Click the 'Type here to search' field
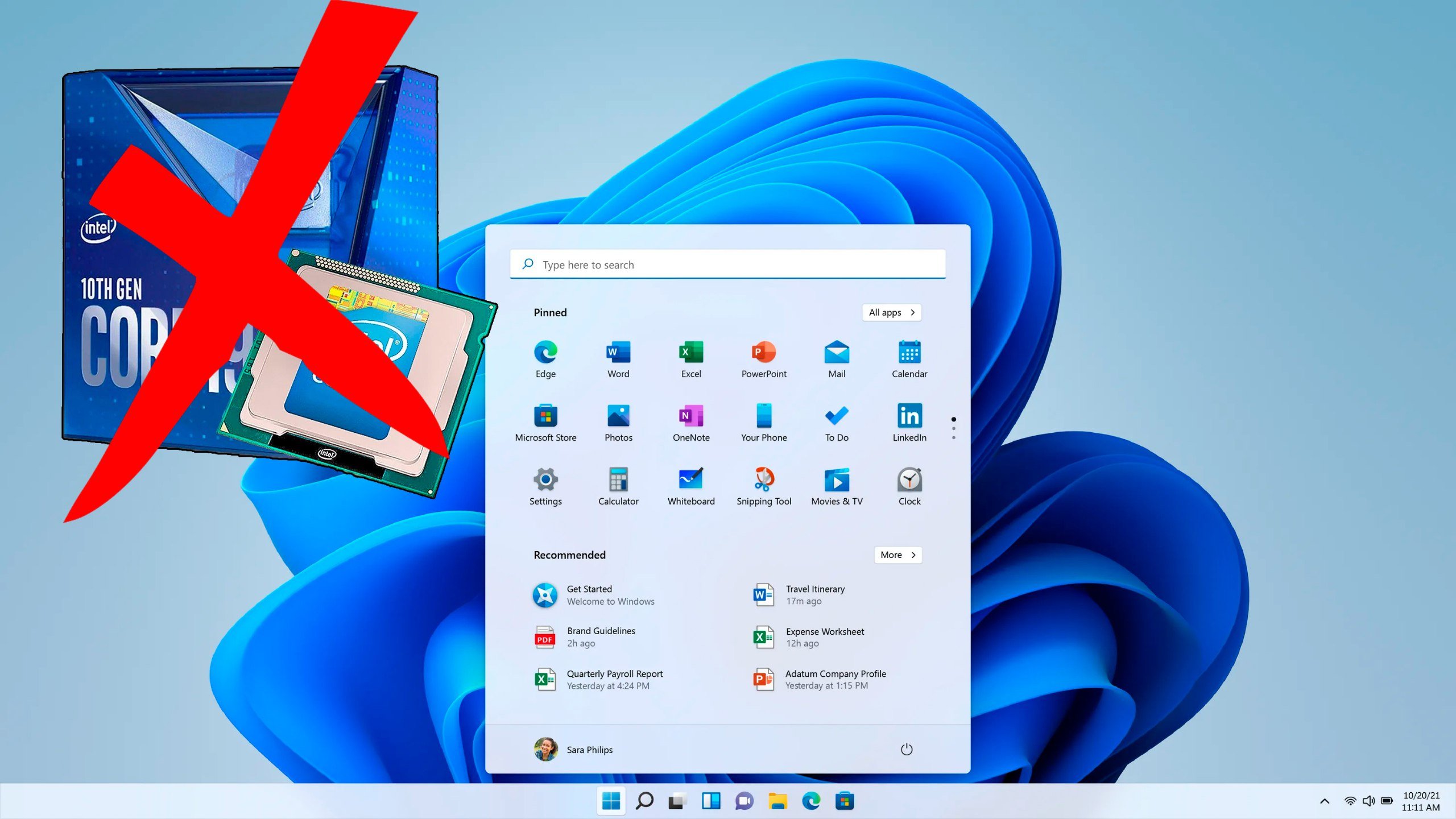Viewport: 1456px width, 819px height. point(727,264)
